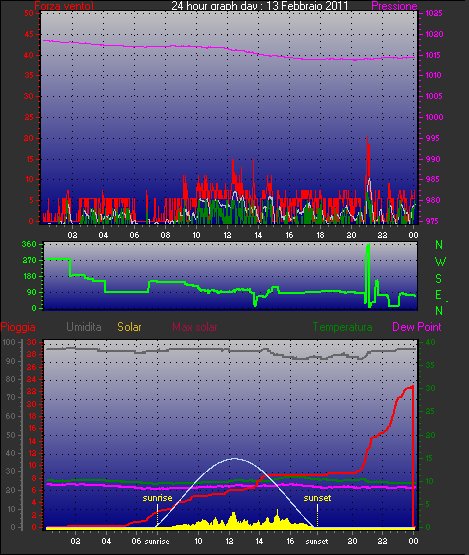Click the 'Umidita' humidity legend label

point(84,327)
